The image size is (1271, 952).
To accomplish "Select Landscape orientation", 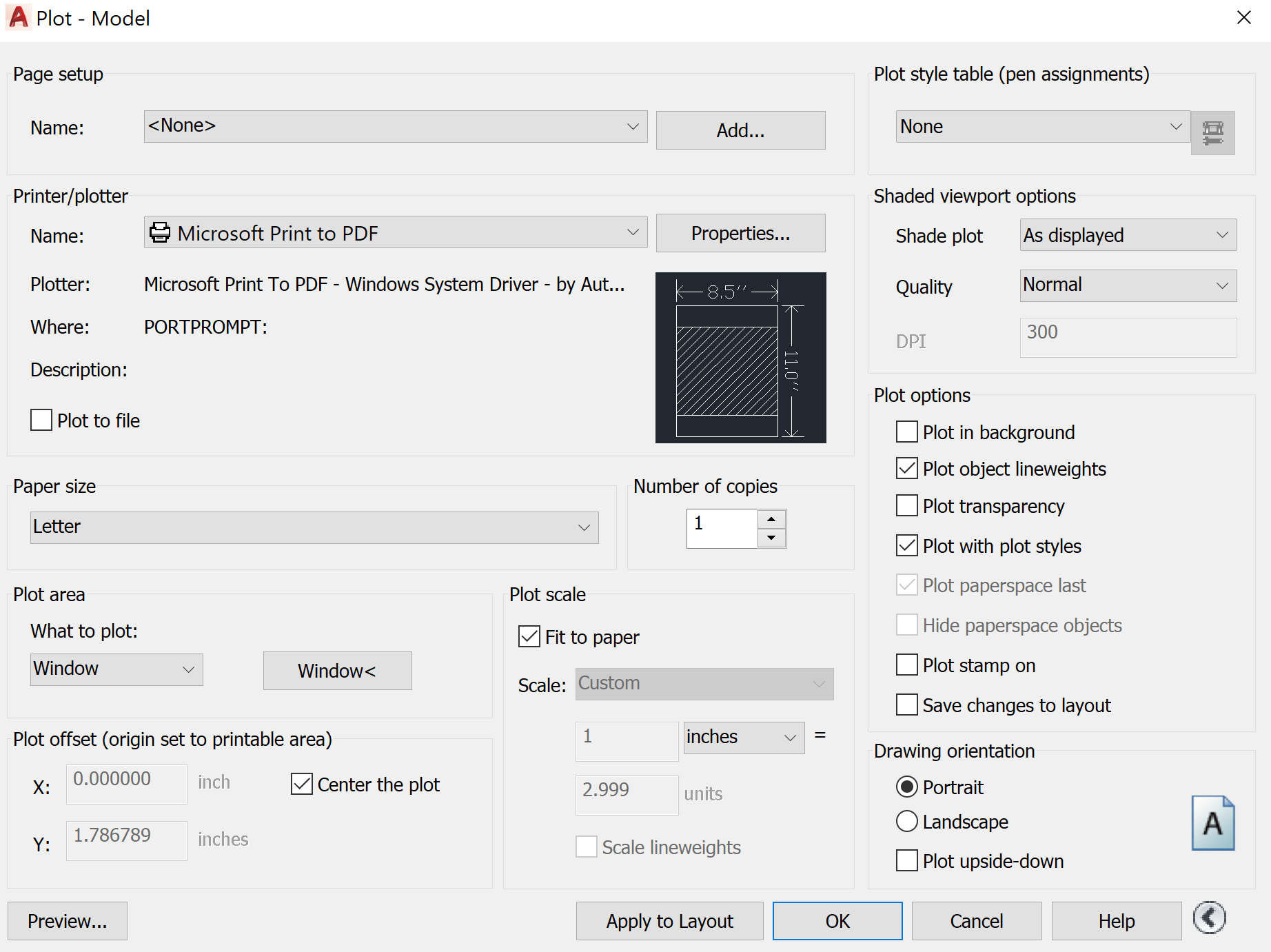I will coord(906,822).
